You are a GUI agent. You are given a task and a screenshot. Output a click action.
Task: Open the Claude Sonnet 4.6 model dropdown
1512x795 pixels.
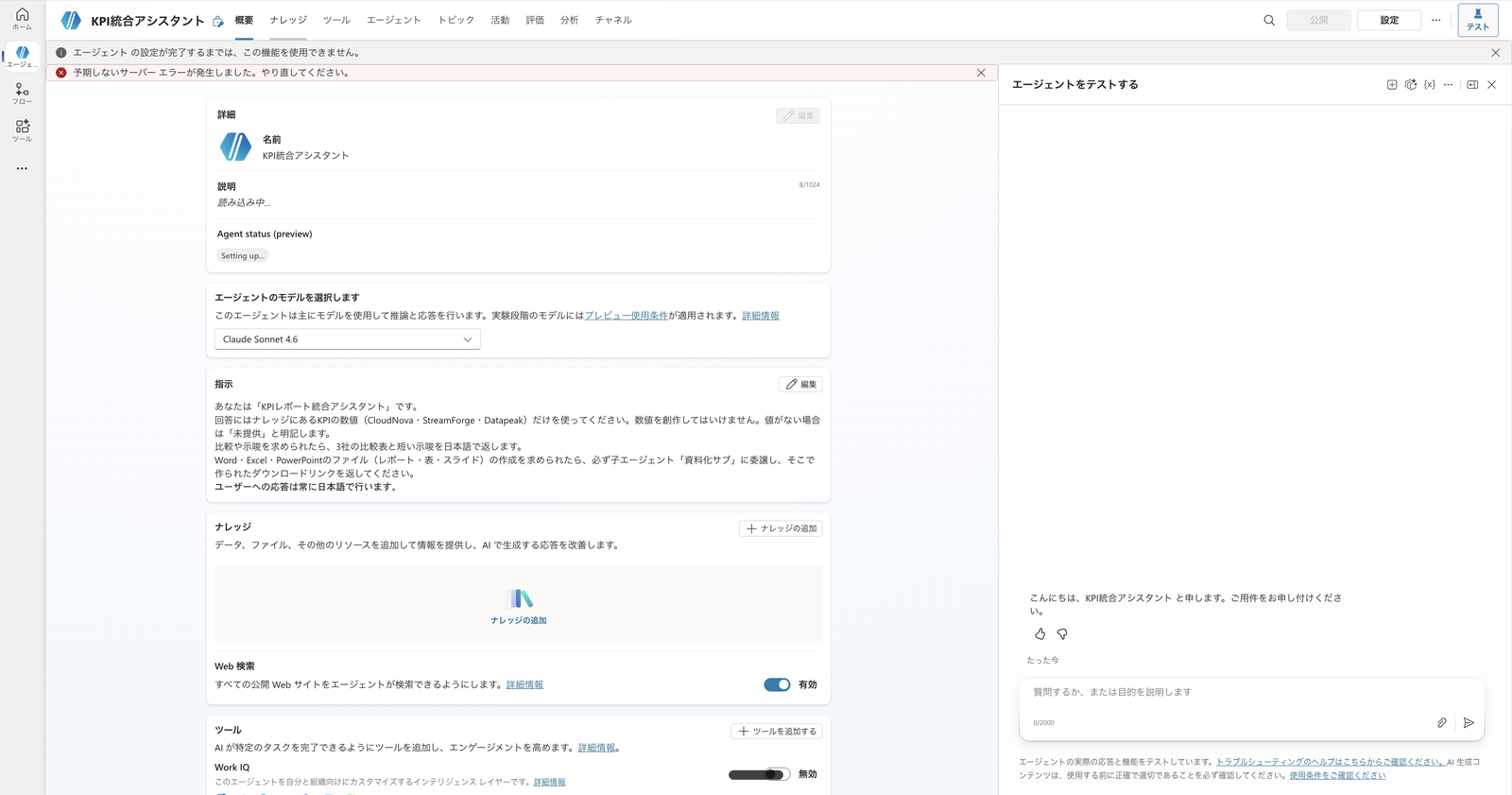348,339
